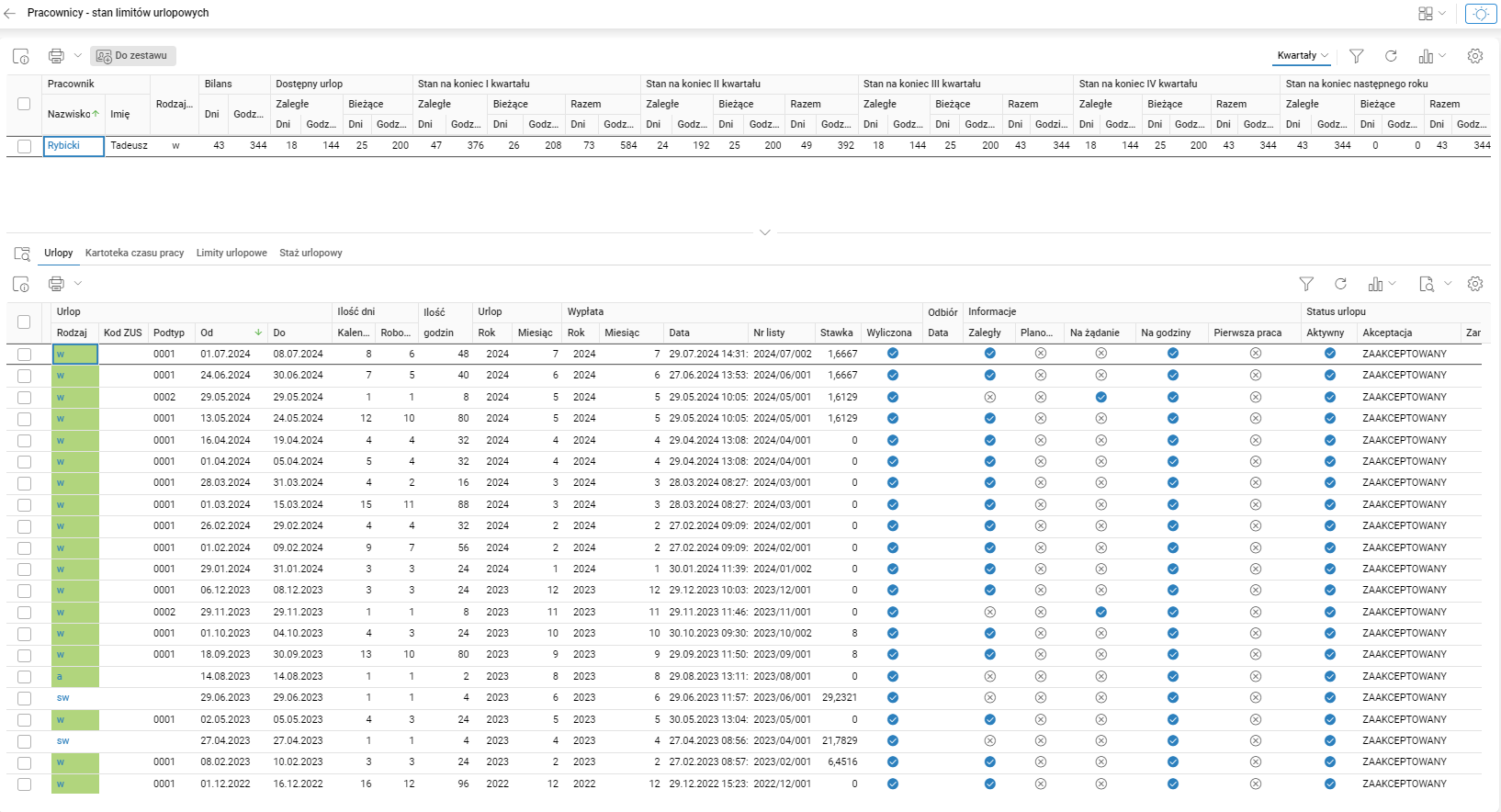Click the Na żądanie check icon for leave 29.05.2024
The height and width of the screenshot is (812, 1501).
click(x=1101, y=397)
